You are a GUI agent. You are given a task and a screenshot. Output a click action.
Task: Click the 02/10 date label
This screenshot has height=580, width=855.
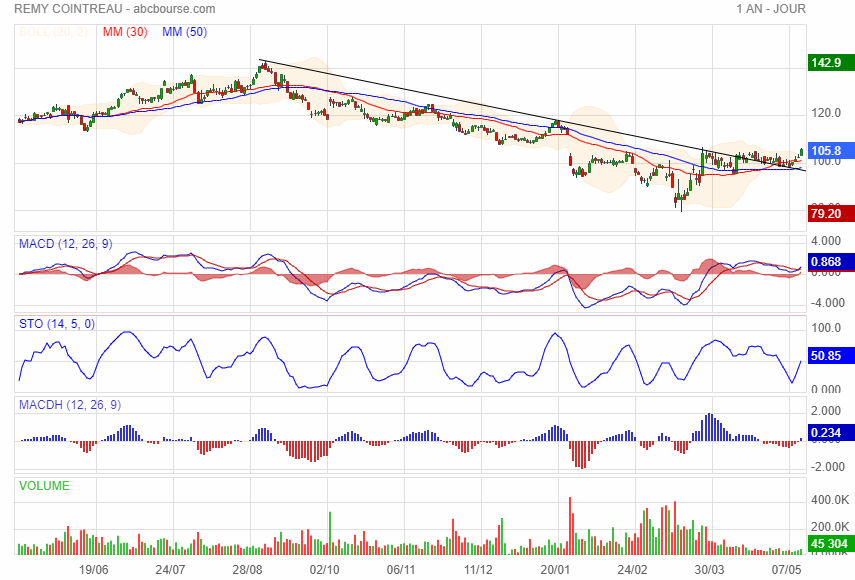pos(324,570)
